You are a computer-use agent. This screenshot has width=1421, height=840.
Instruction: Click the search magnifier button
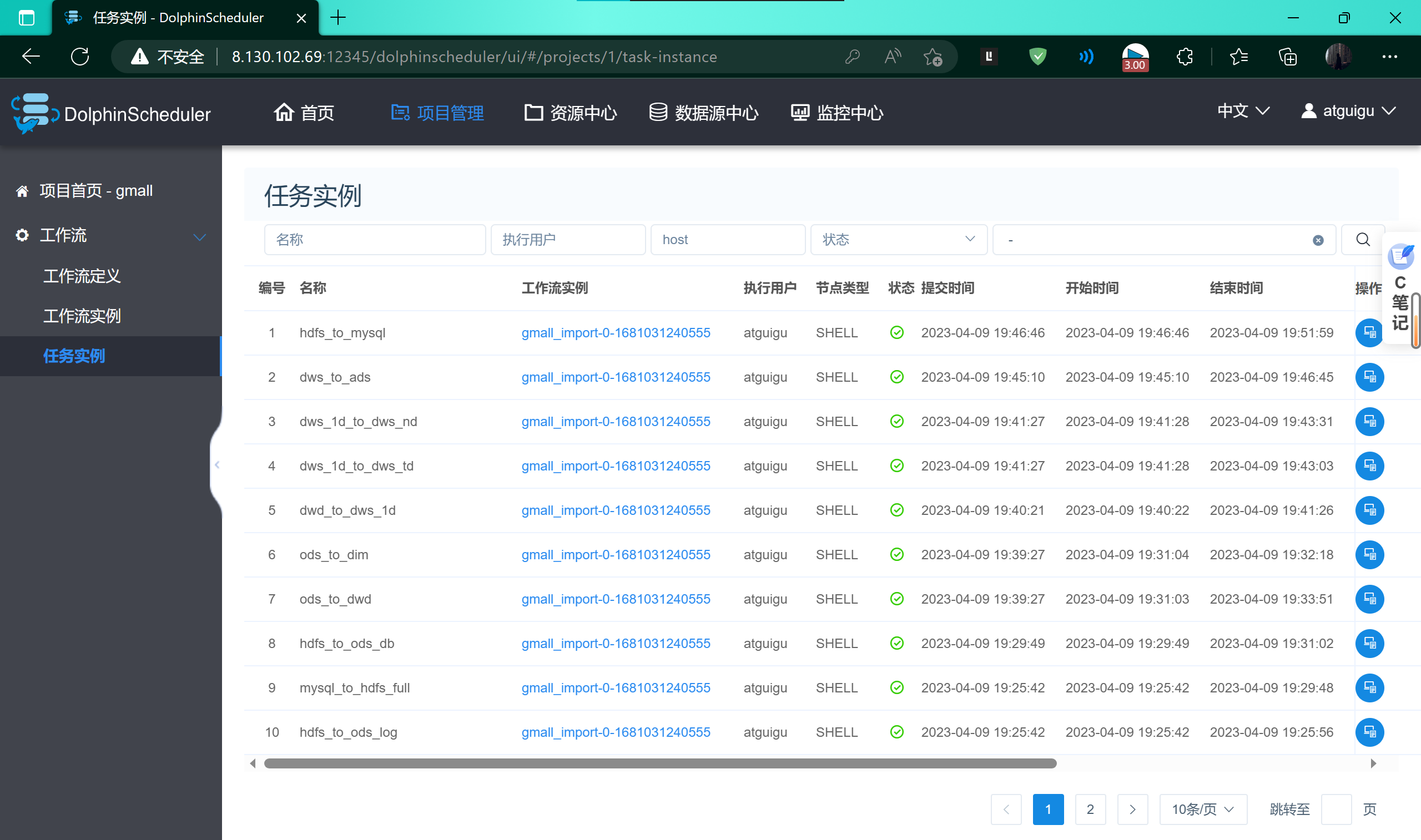click(1363, 240)
